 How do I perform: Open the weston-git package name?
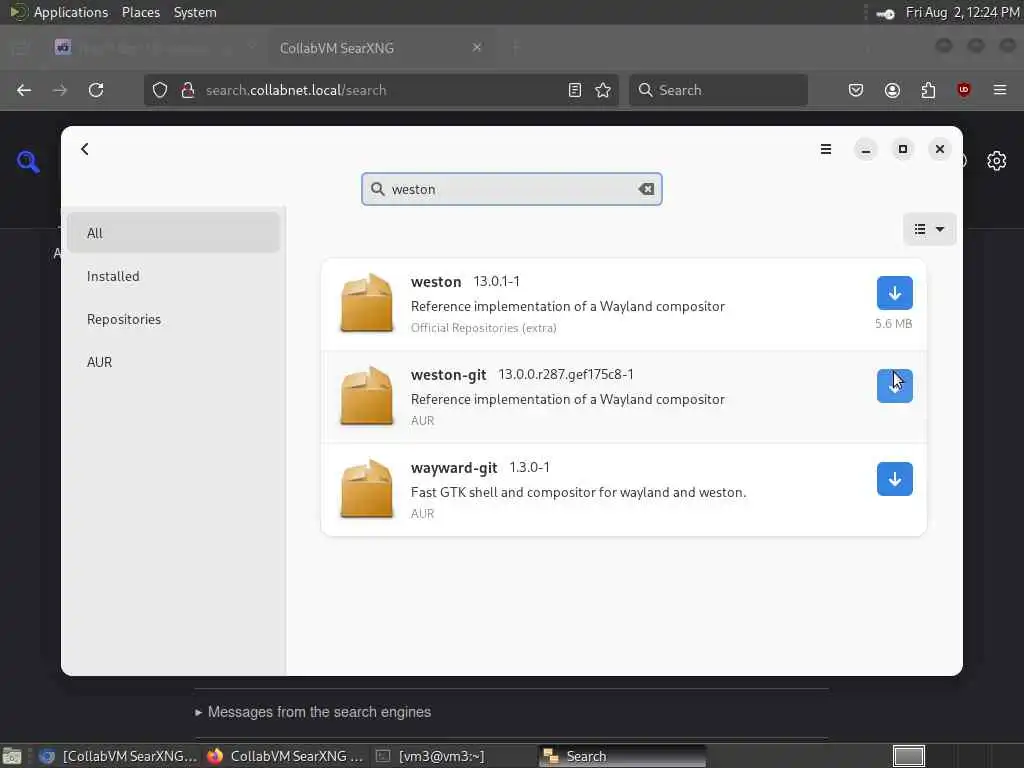pyautogui.click(x=448, y=375)
